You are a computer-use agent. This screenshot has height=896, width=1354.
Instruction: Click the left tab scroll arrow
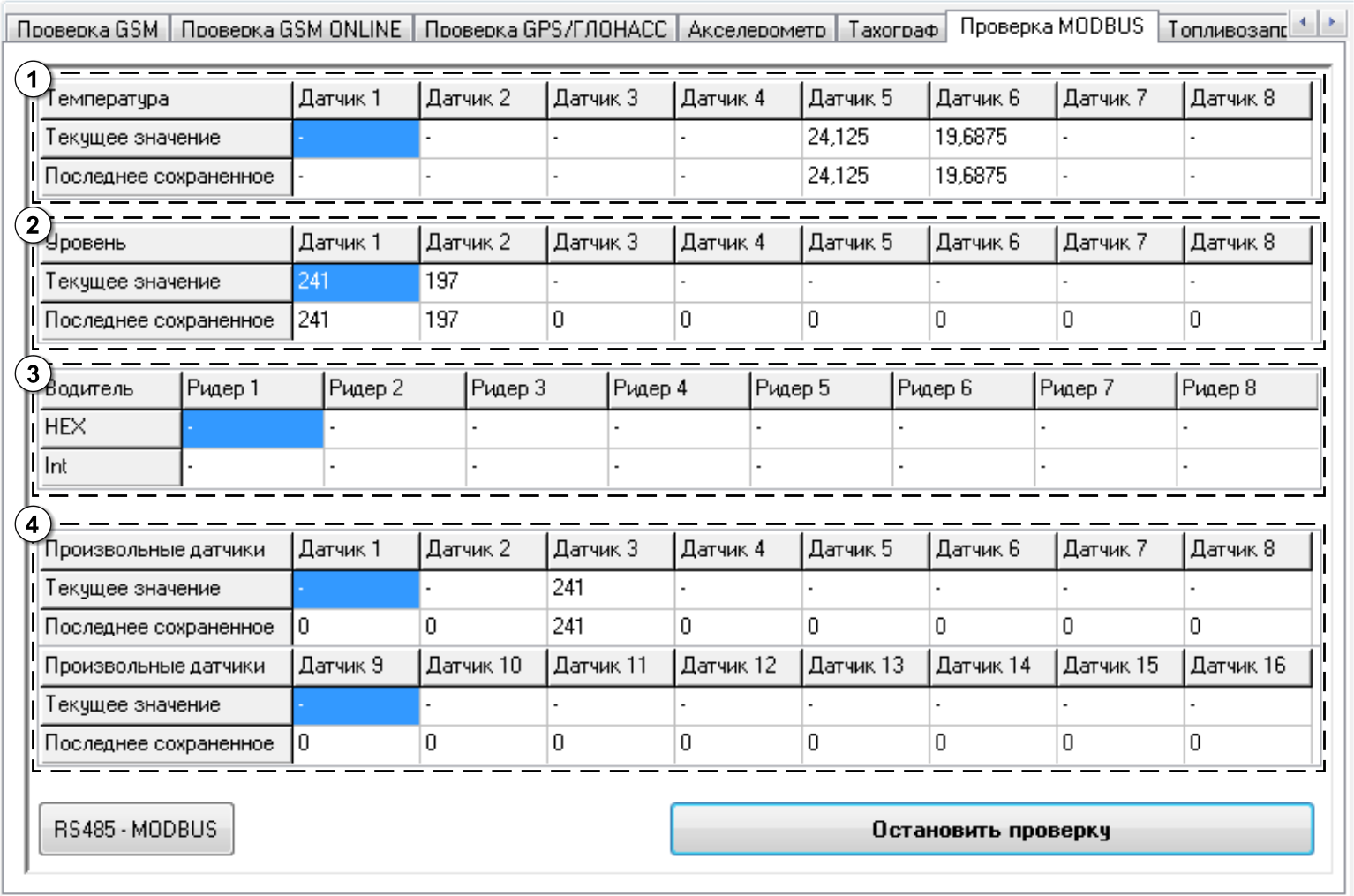(1303, 22)
